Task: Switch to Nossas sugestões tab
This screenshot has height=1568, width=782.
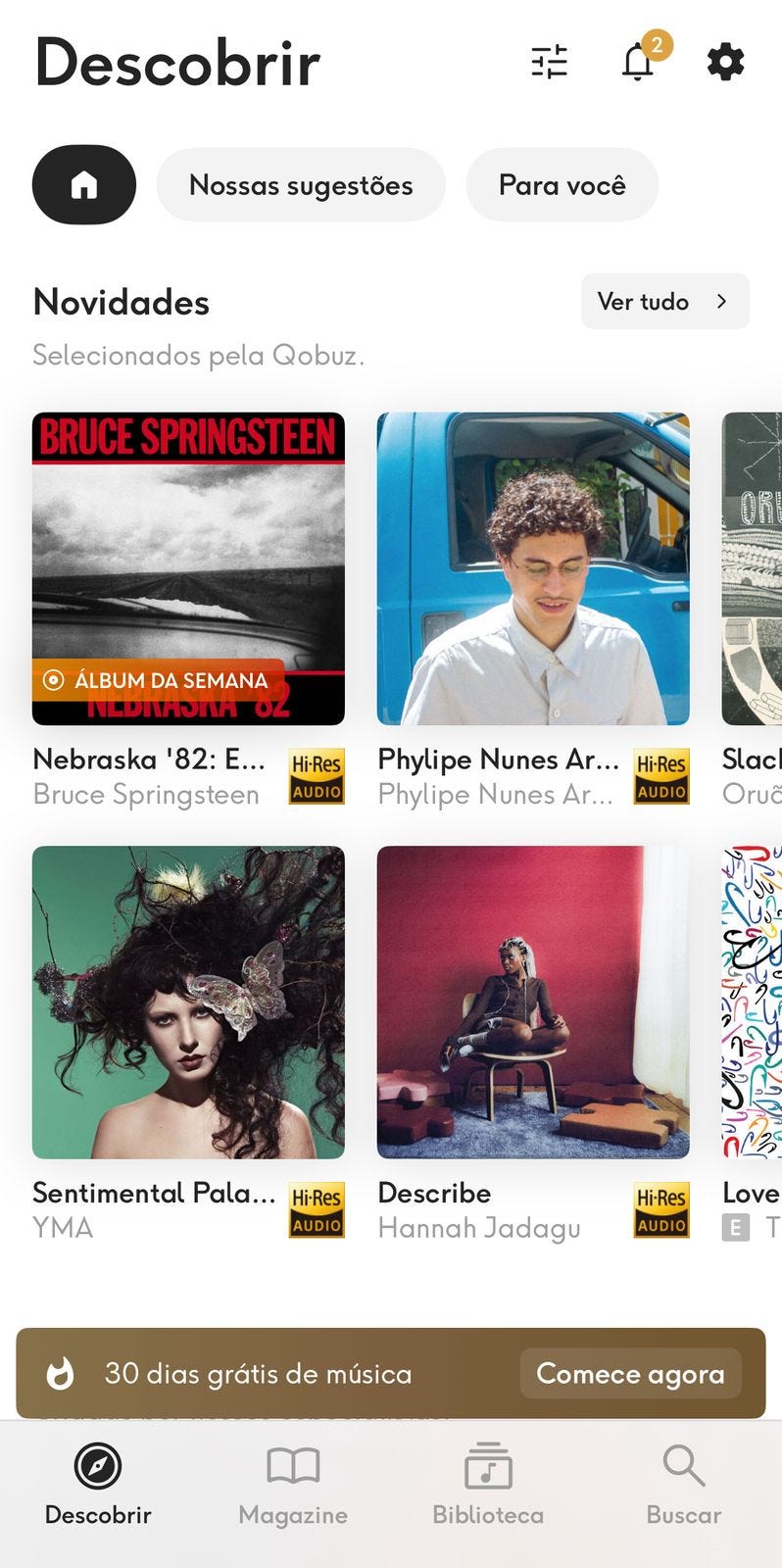Action: [x=301, y=184]
